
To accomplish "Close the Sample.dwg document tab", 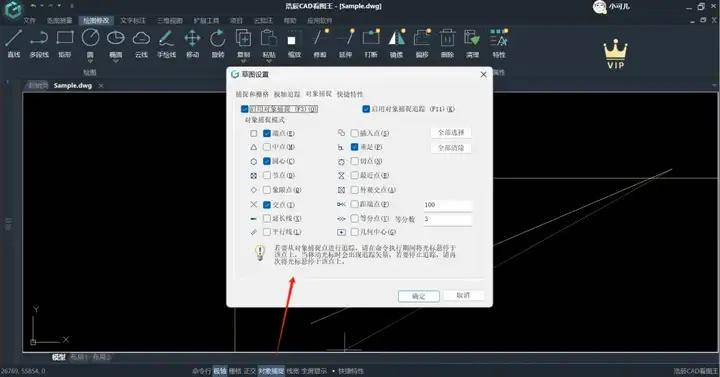I will (101, 86).
